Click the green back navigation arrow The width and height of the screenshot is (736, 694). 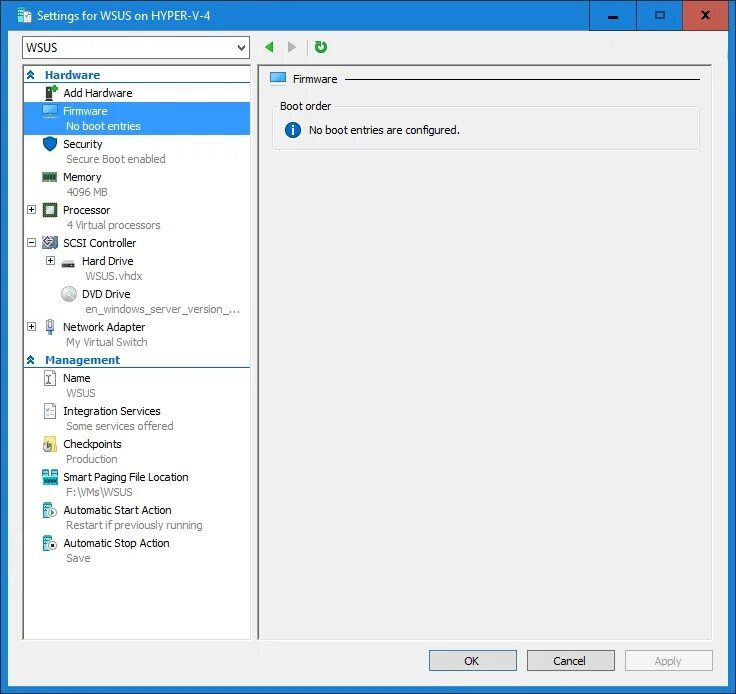(269, 47)
